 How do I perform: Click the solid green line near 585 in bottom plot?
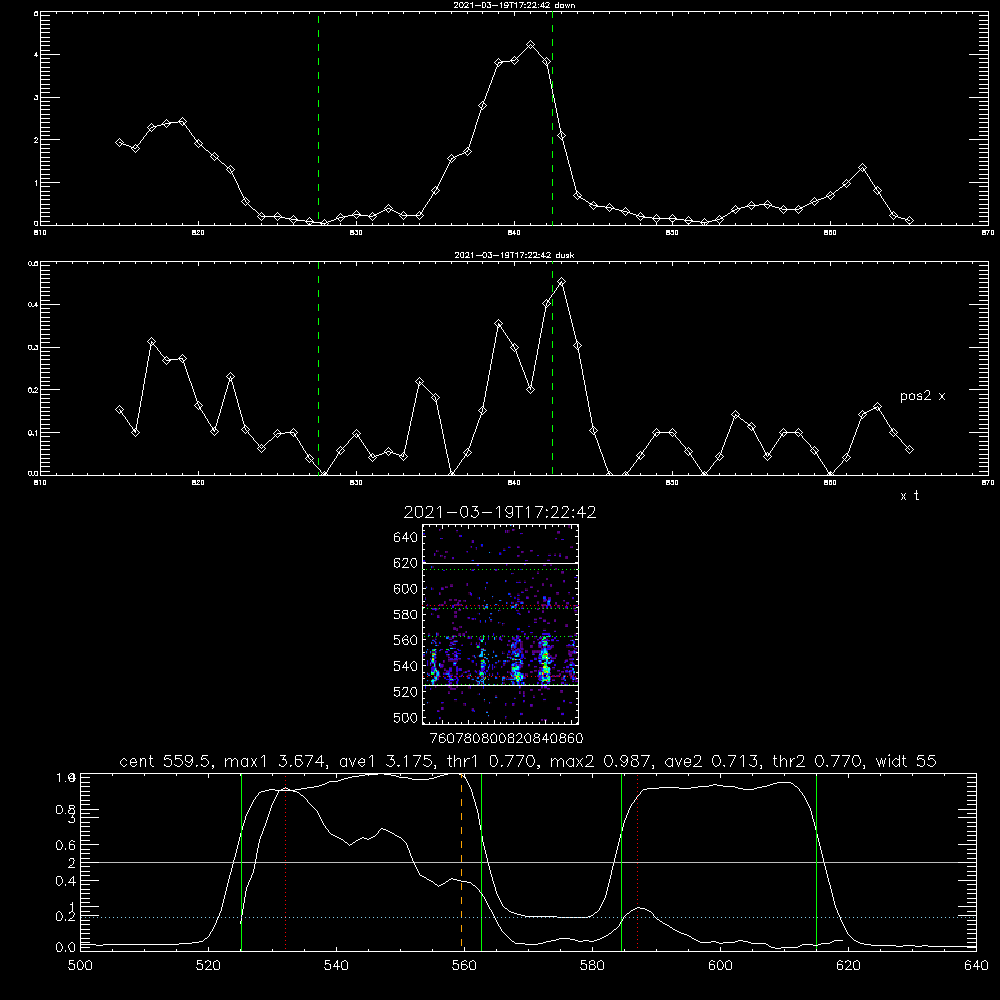click(x=621, y=862)
